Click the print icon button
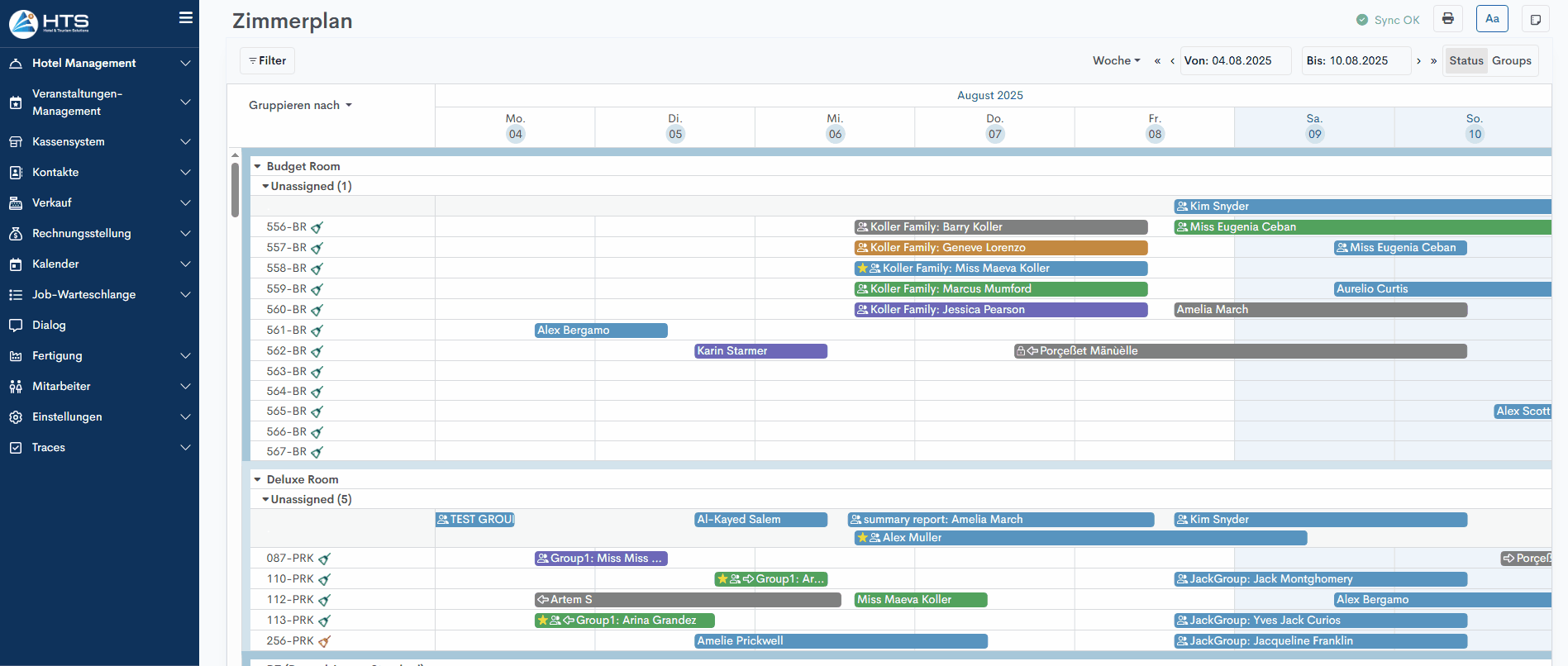1568x666 pixels. [x=1448, y=19]
